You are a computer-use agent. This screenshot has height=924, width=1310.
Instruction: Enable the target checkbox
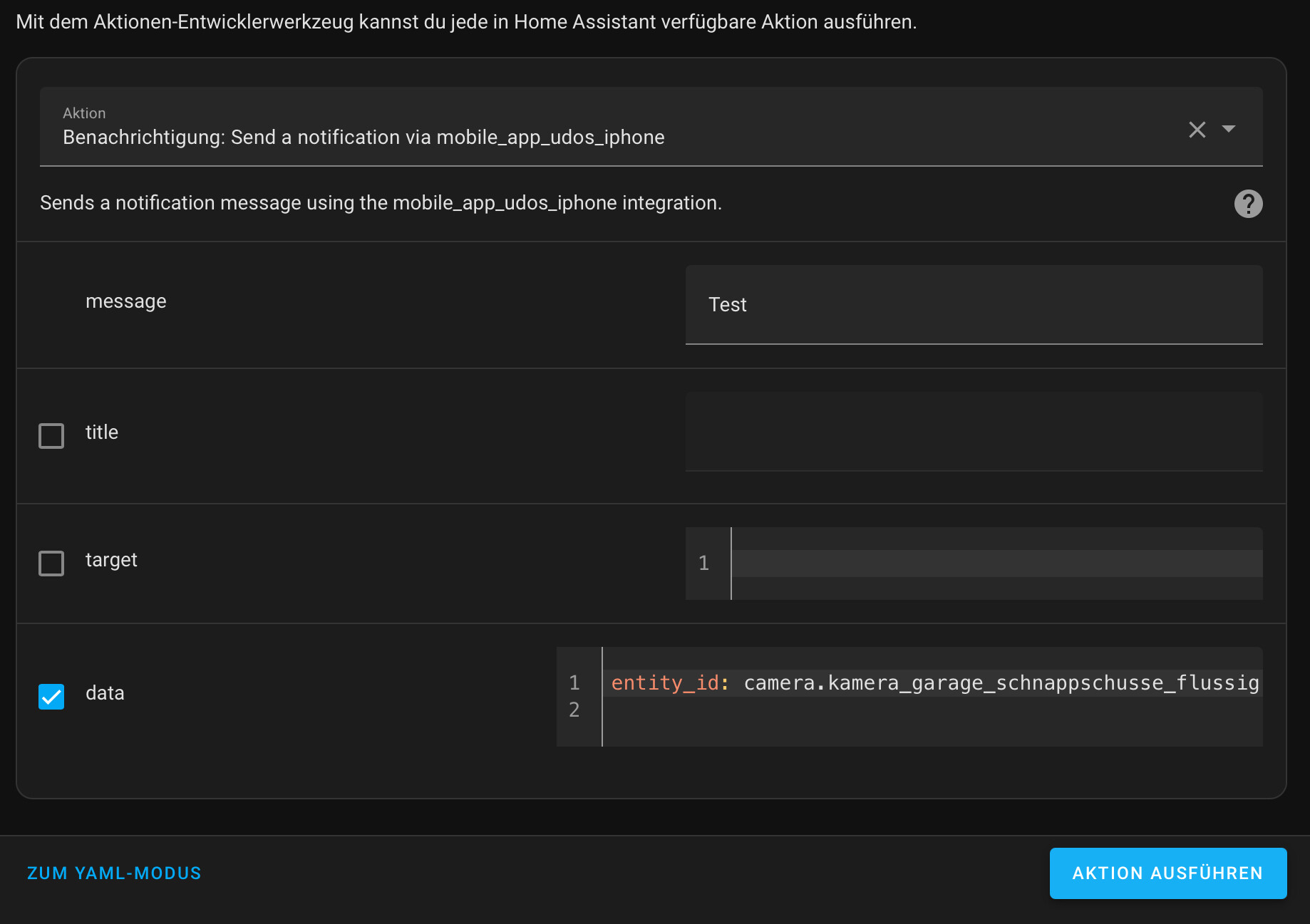51,563
